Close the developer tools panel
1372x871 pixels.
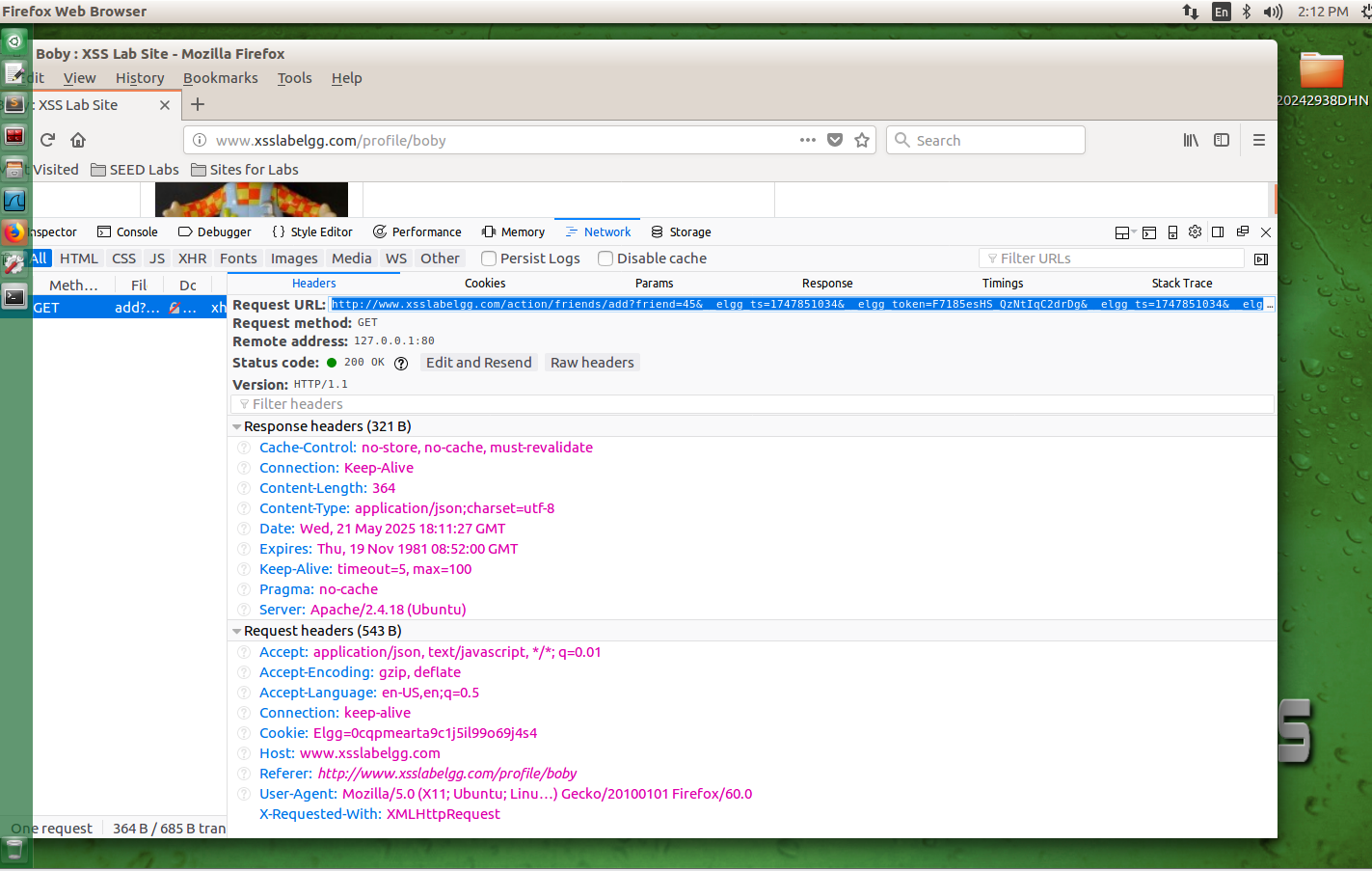[x=1266, y=232]
